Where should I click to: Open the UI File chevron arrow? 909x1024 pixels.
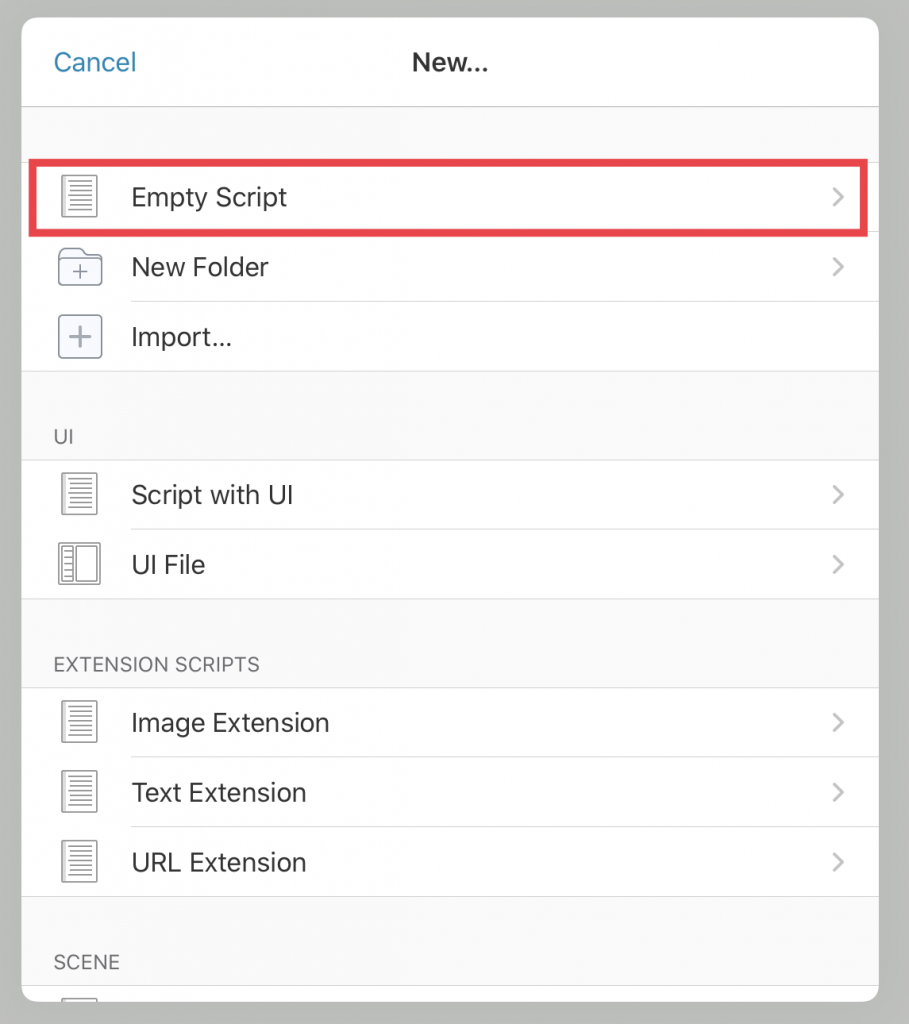838,564
